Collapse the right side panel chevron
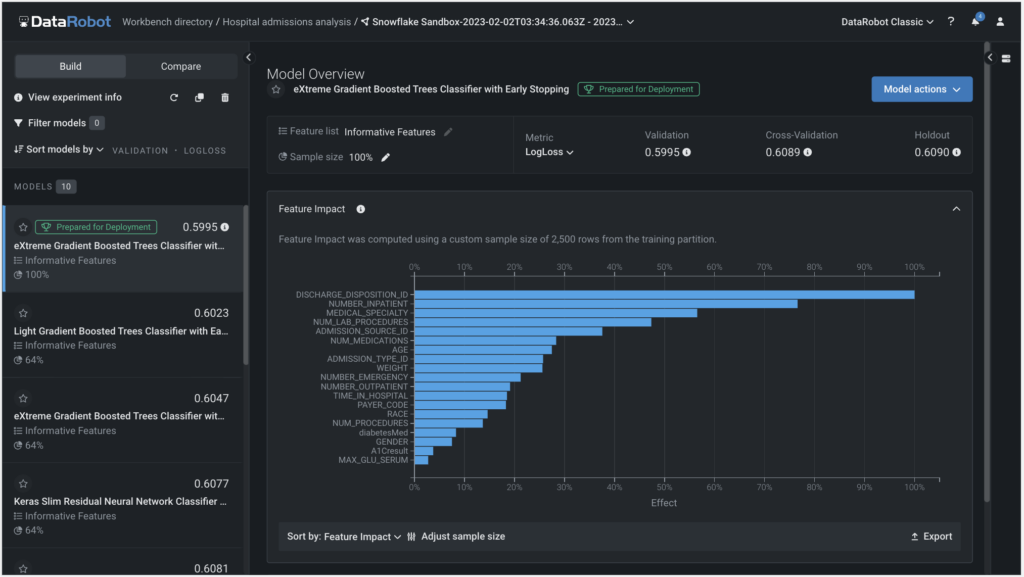This screenshot has width=1024, height=577. 990,57
